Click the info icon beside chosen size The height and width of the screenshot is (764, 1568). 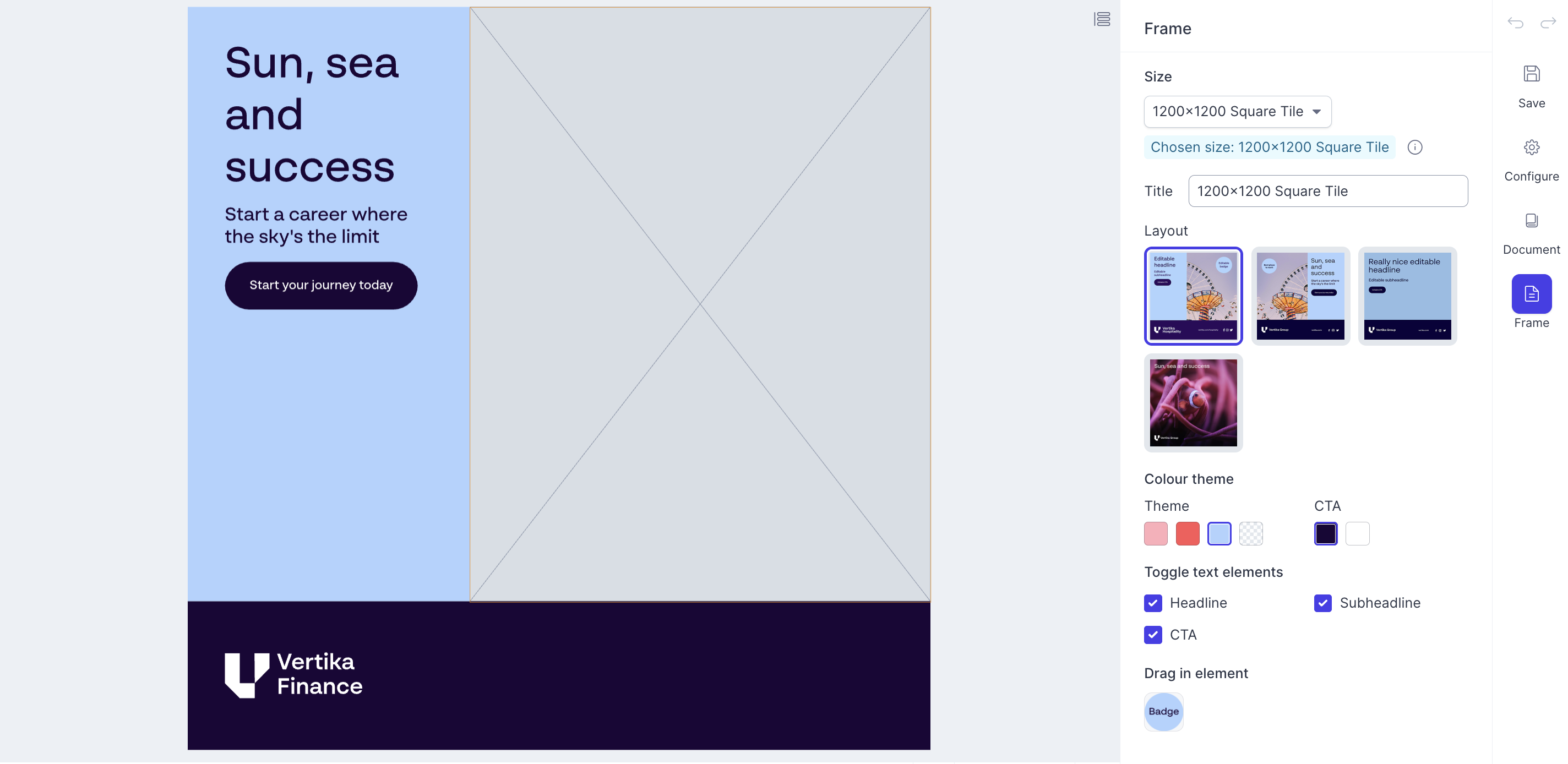click(x=1414, y=148)
